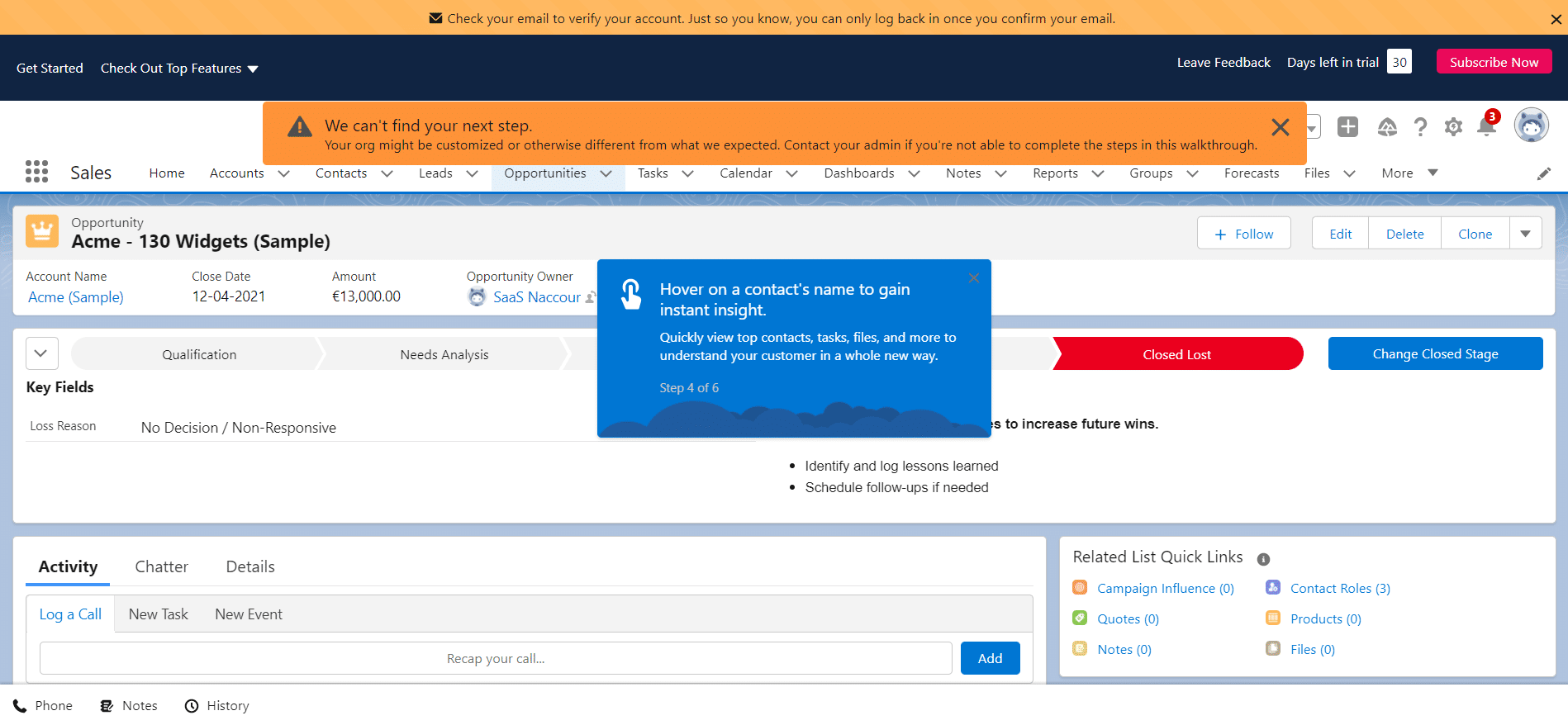Expand the Calendar tab dropdown chevron

pos(791,173)
